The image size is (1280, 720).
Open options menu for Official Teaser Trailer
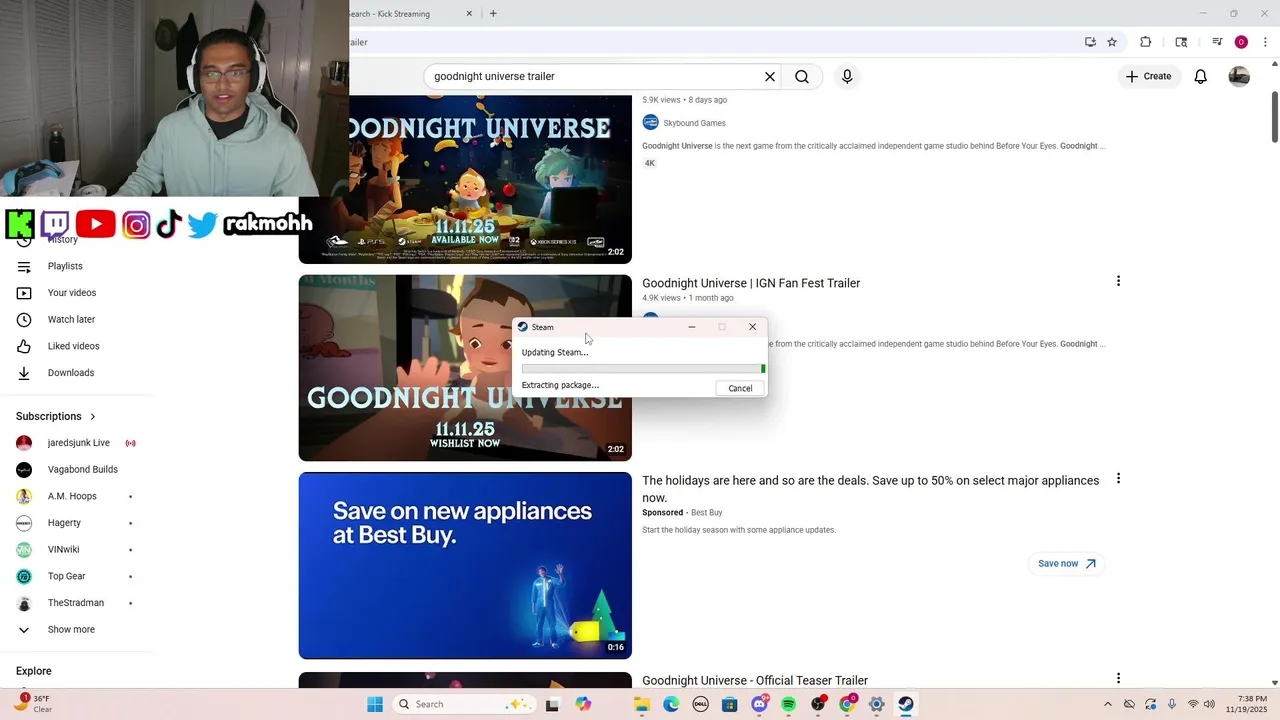pos(1118,679)
